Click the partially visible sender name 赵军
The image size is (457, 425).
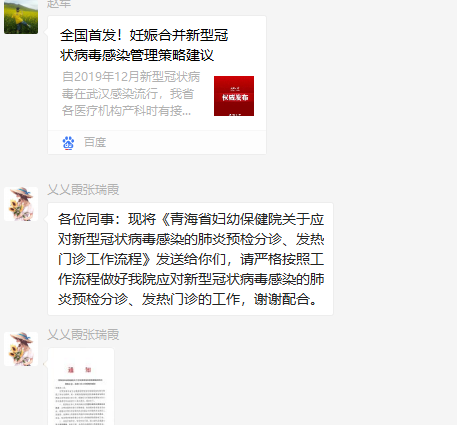click(x=59, y=4)
